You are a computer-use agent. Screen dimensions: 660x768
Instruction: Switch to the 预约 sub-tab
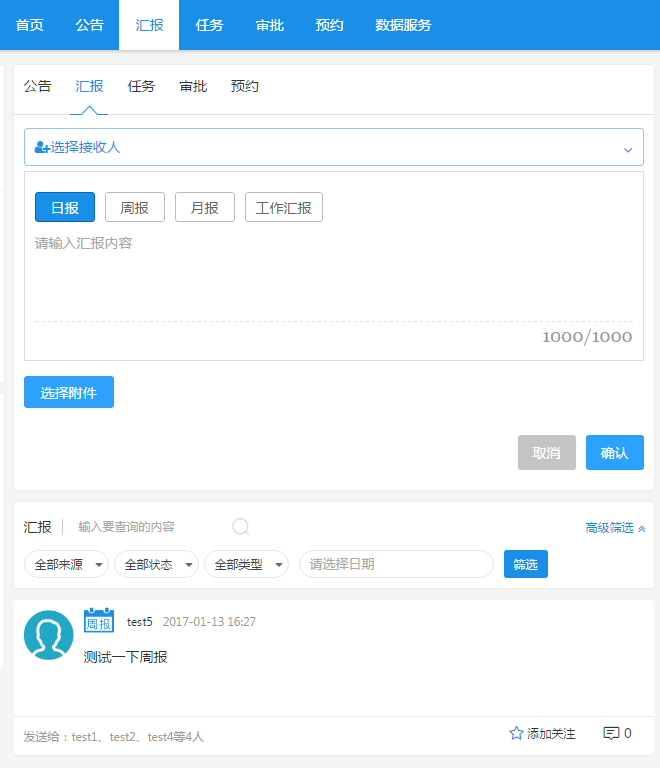245,87
